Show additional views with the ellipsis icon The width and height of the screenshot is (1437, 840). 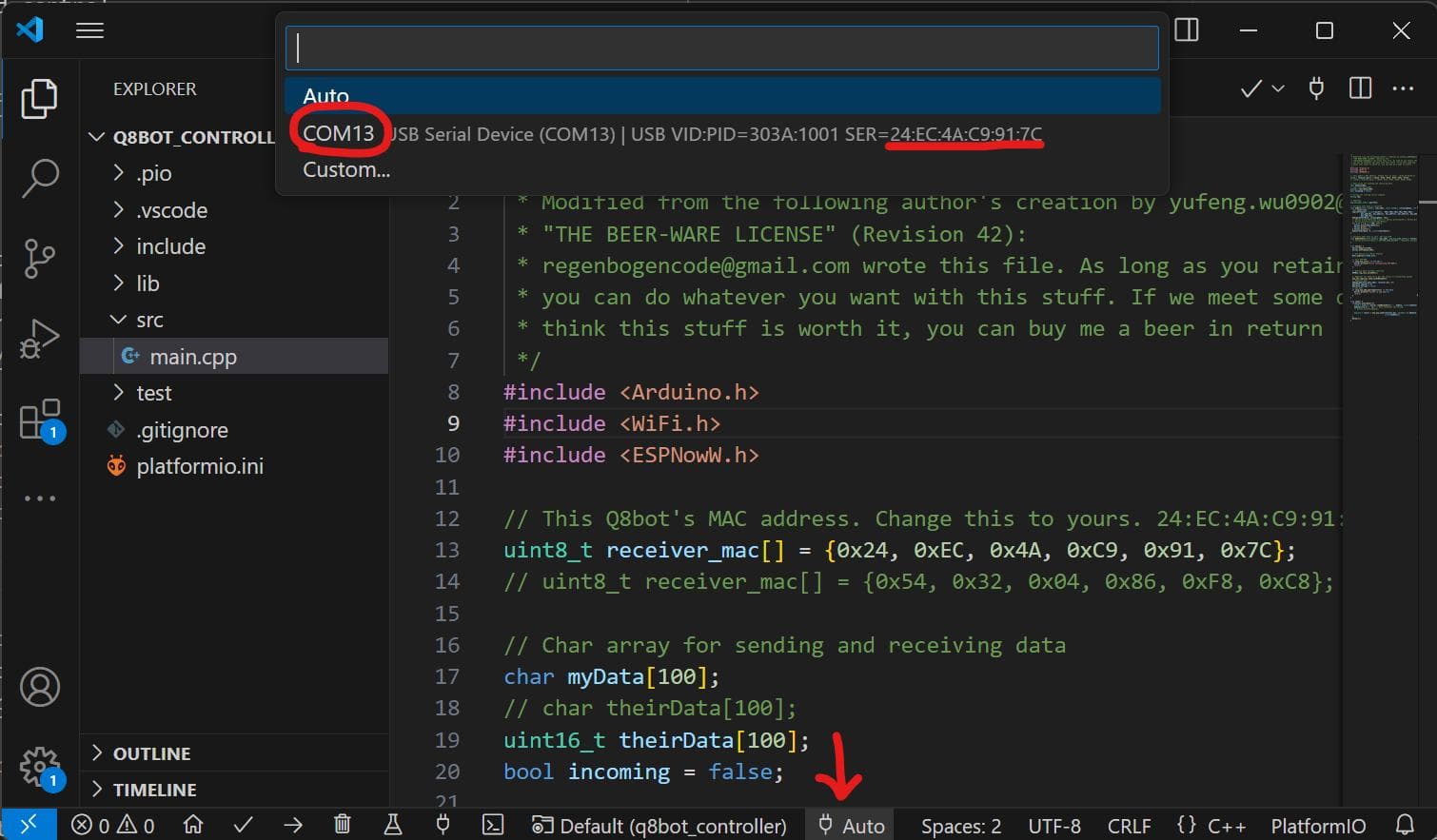click(x=39, y=498)
